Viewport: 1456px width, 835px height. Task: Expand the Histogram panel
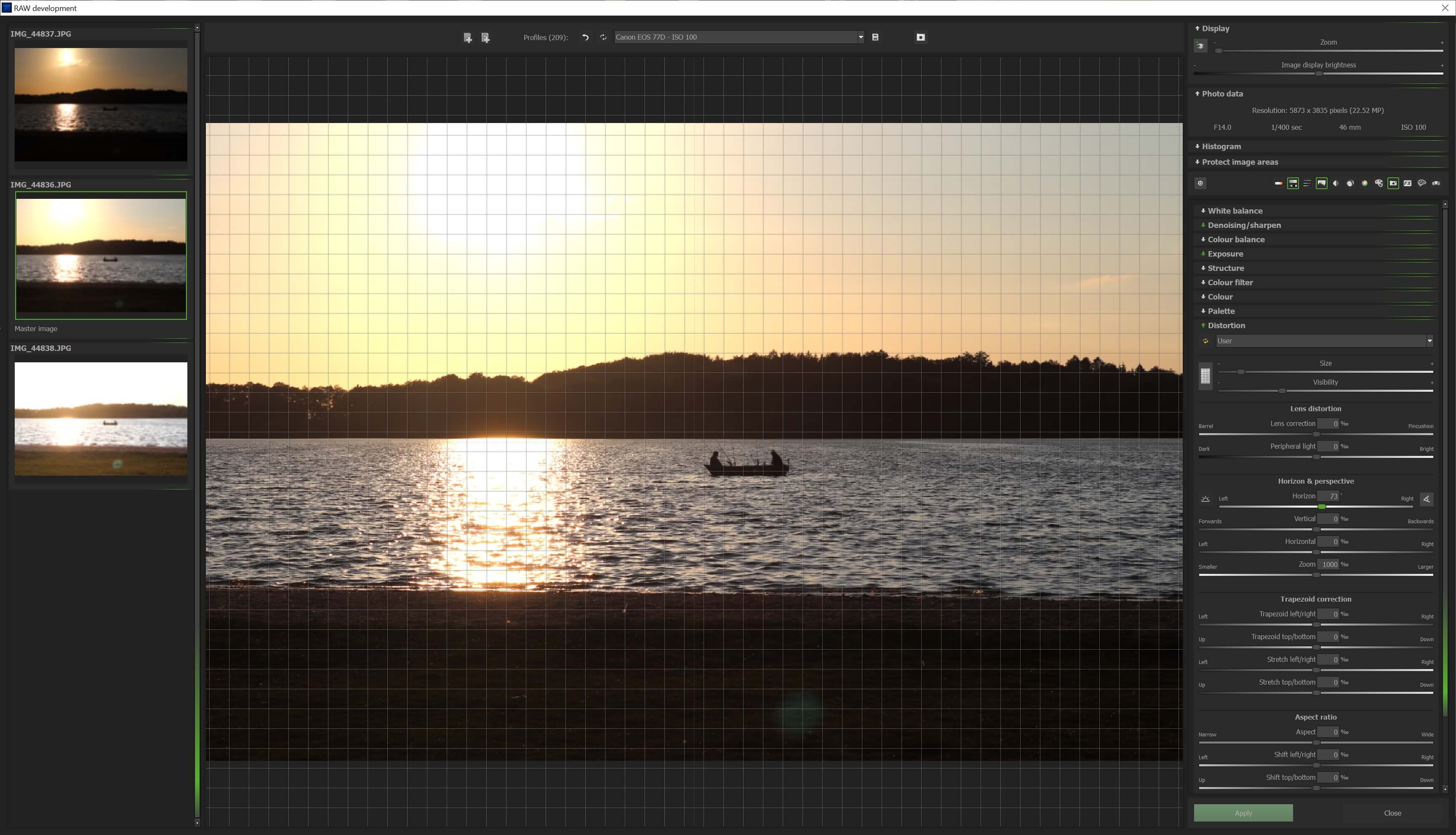pyautogui.click(x=1221, y=147)
